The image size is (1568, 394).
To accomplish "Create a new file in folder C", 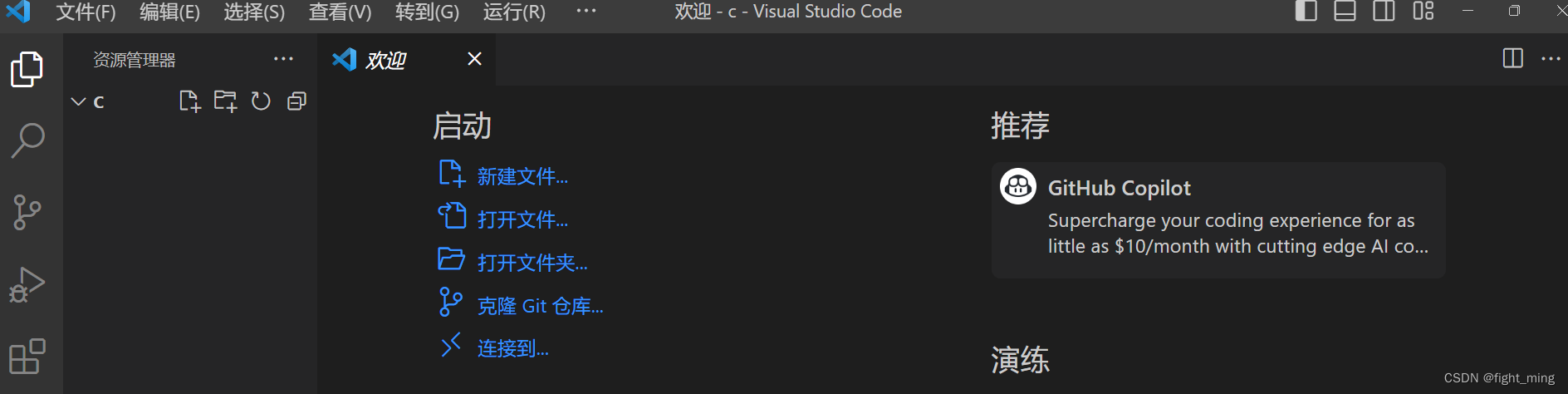I will coord(190,101).
